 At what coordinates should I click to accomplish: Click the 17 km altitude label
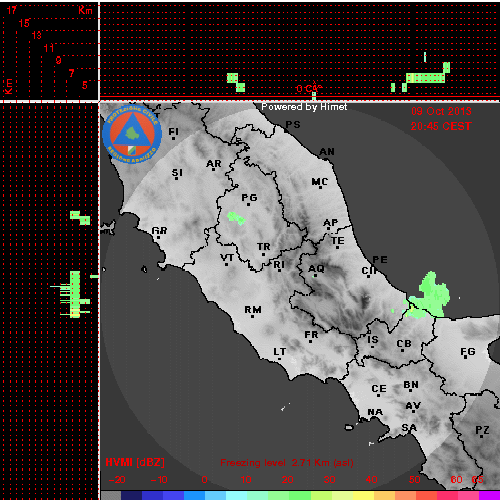[x=12, y=10]
